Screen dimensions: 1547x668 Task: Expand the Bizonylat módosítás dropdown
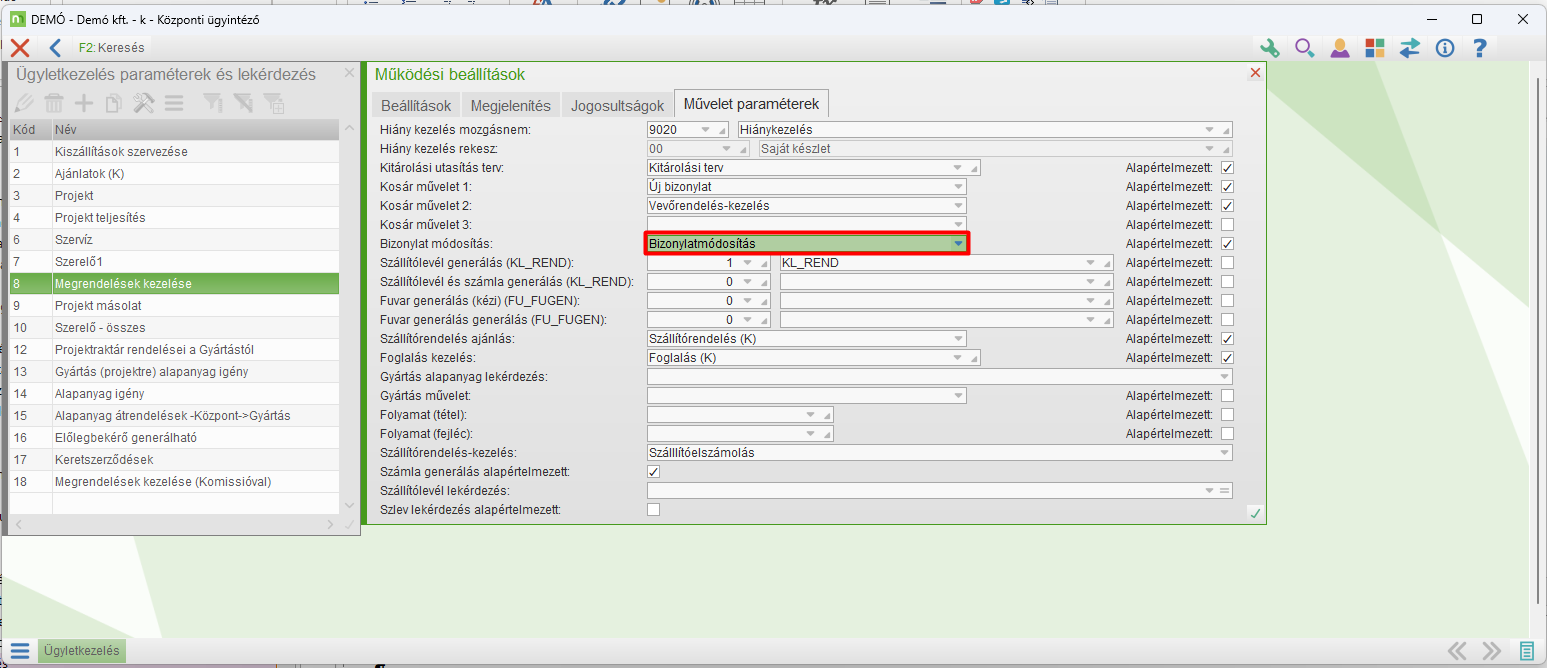(958, 243)
